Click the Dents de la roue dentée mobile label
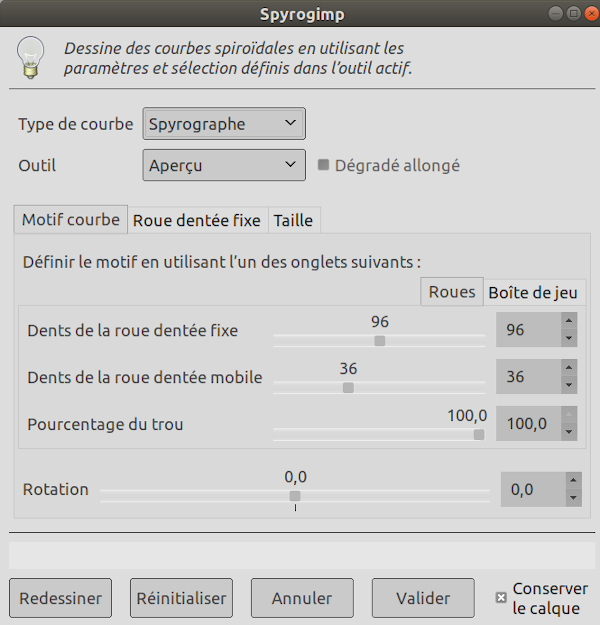This screenshot has height=625, width=600. click(145, 377)
